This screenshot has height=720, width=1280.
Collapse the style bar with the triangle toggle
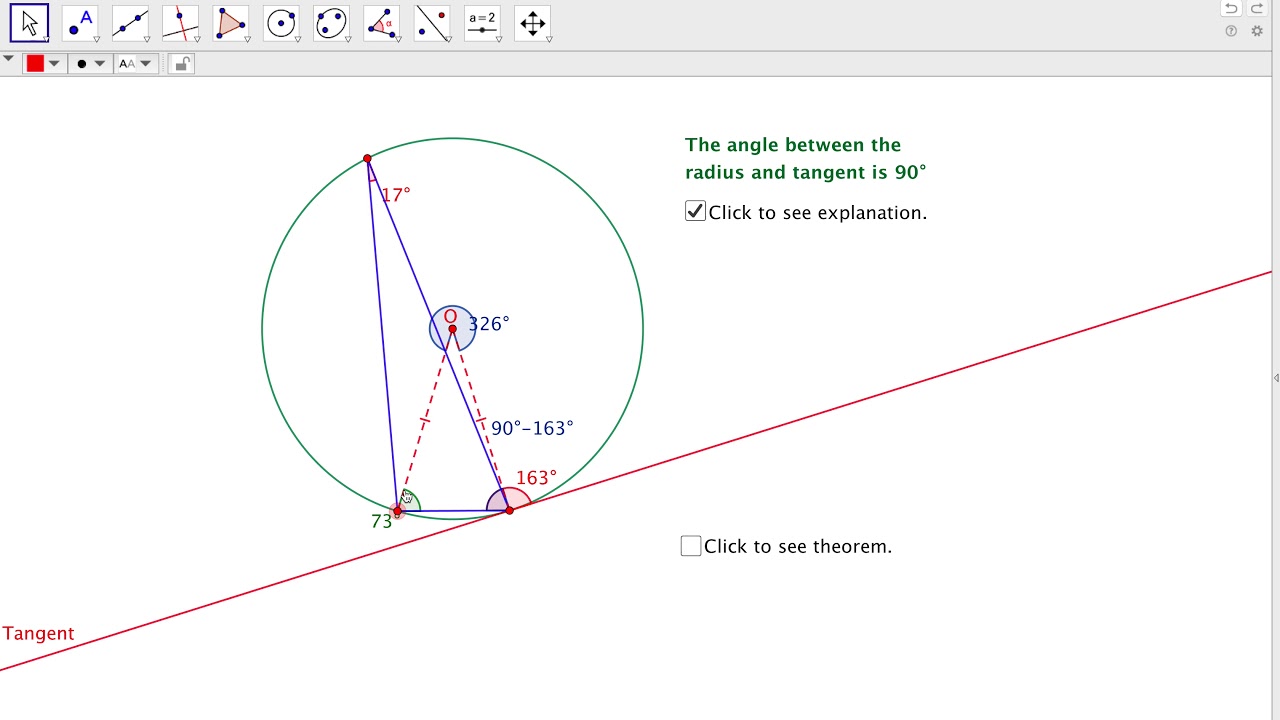pos(9,60)
